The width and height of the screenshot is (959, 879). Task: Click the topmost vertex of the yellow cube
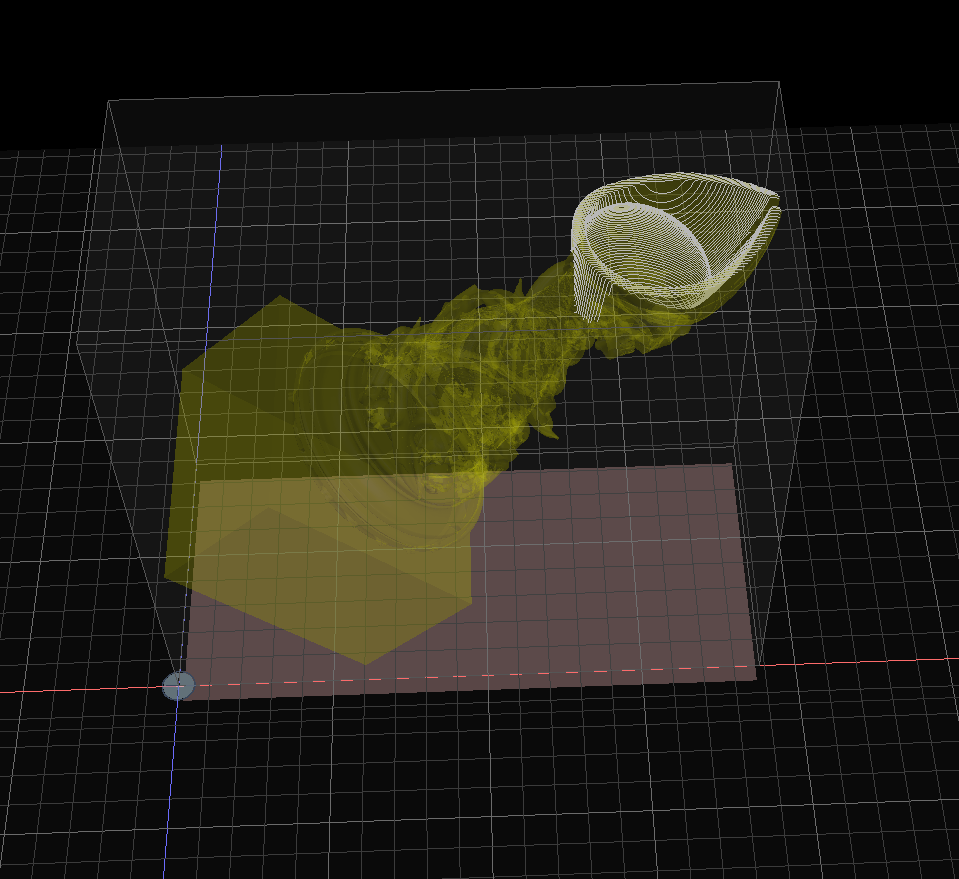(x=283, y=296)
